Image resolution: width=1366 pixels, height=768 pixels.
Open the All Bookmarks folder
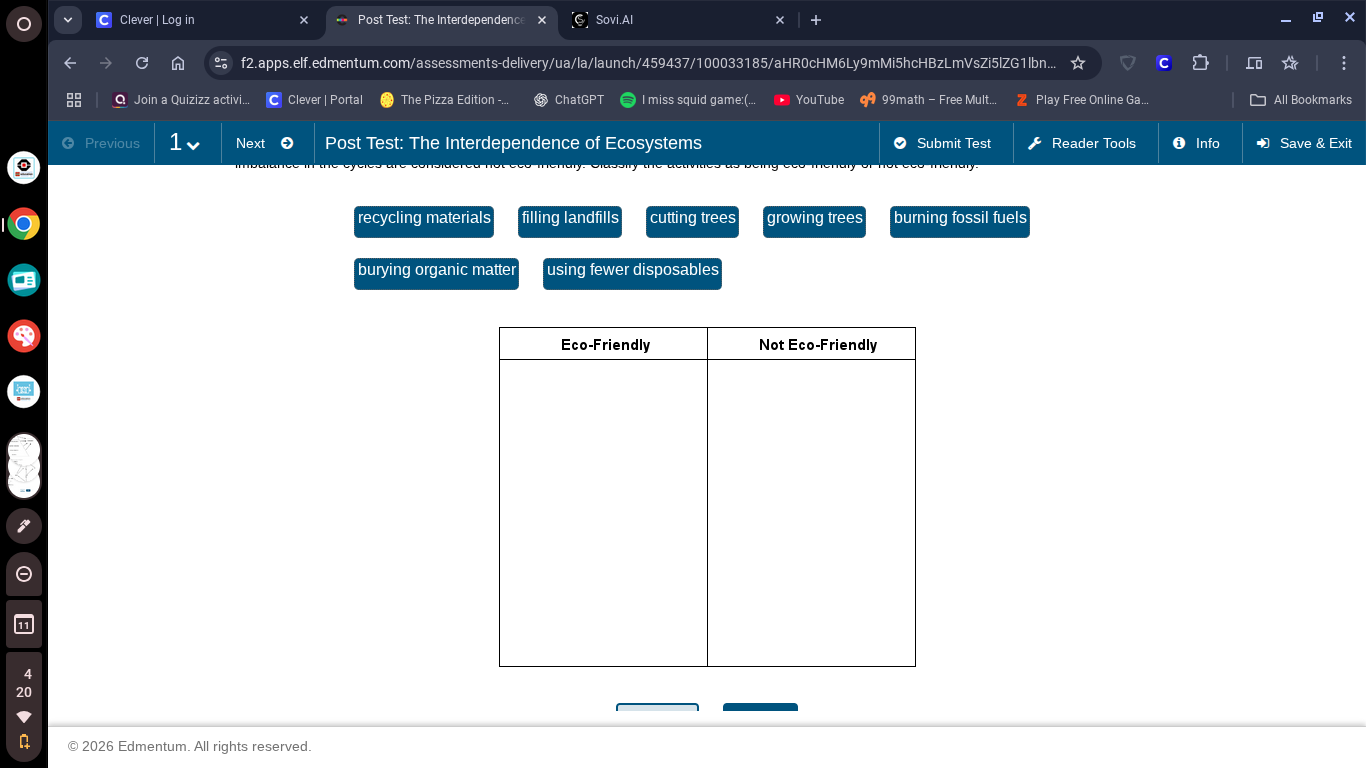[x=1301, y=99]
